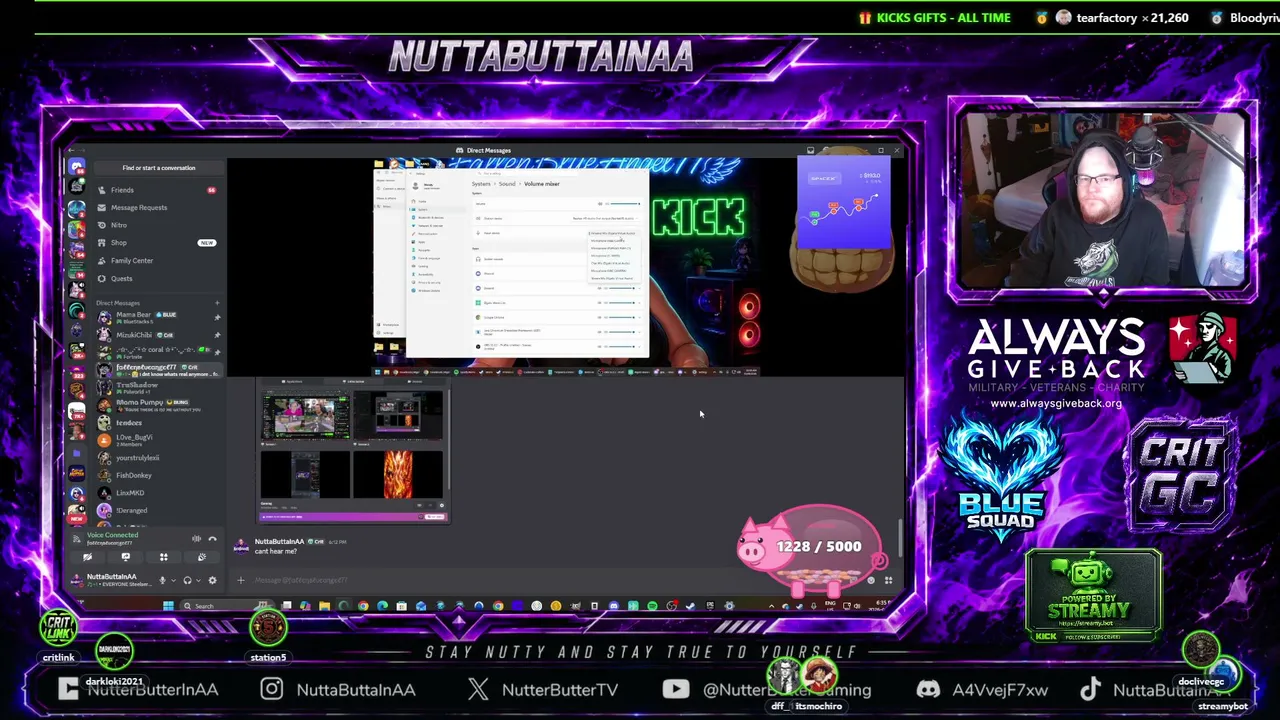Image resolution: width=1280 pixels, height=720 pixels.
Task: Open Message Requests in Discord sidebar
Action: [x=158, y=207]
